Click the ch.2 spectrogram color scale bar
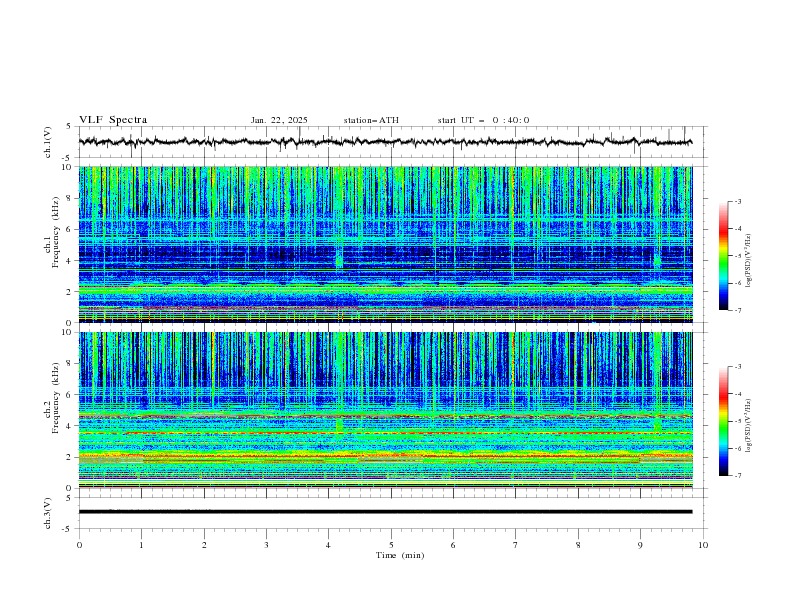Image resolution: width=792 pixels, height=612 pixels. (723, 421)
